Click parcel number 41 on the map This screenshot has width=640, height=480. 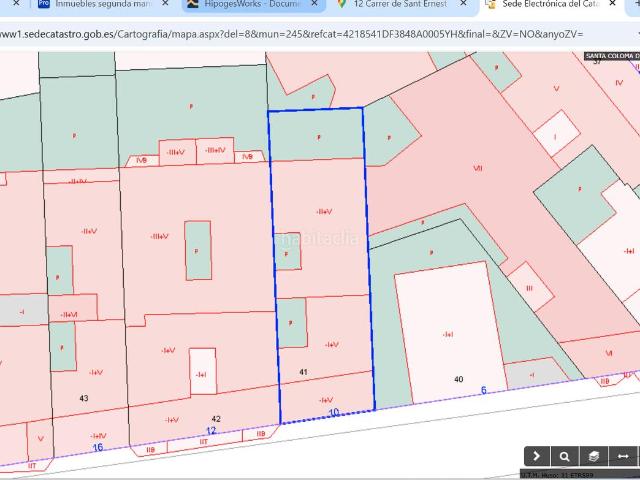click(303, 372)
